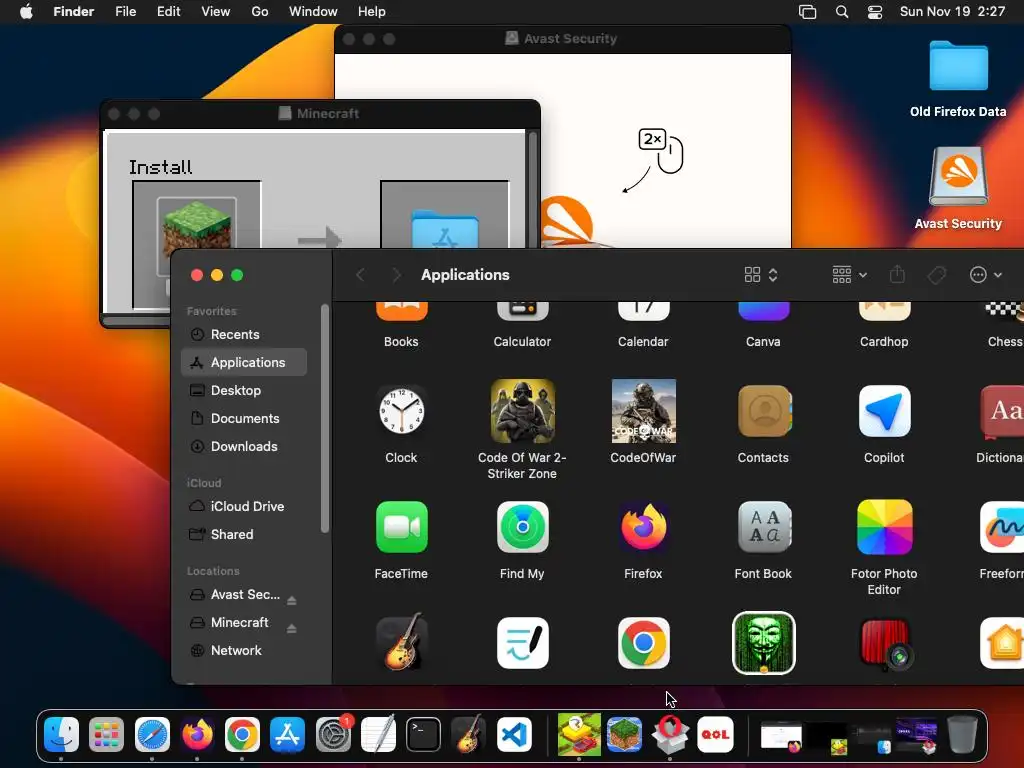Open the Home app house icon

click(1003, 643)
